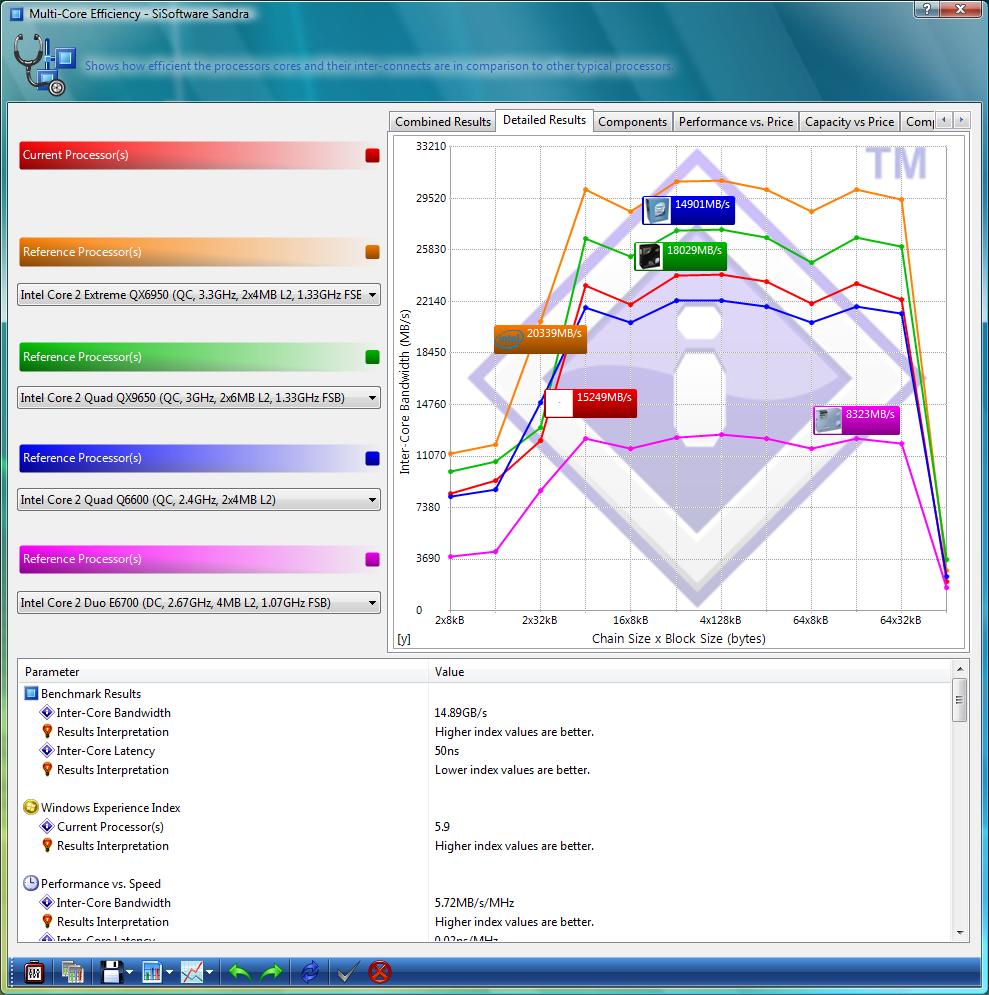Click the copy results documents icon

(72, 972)
